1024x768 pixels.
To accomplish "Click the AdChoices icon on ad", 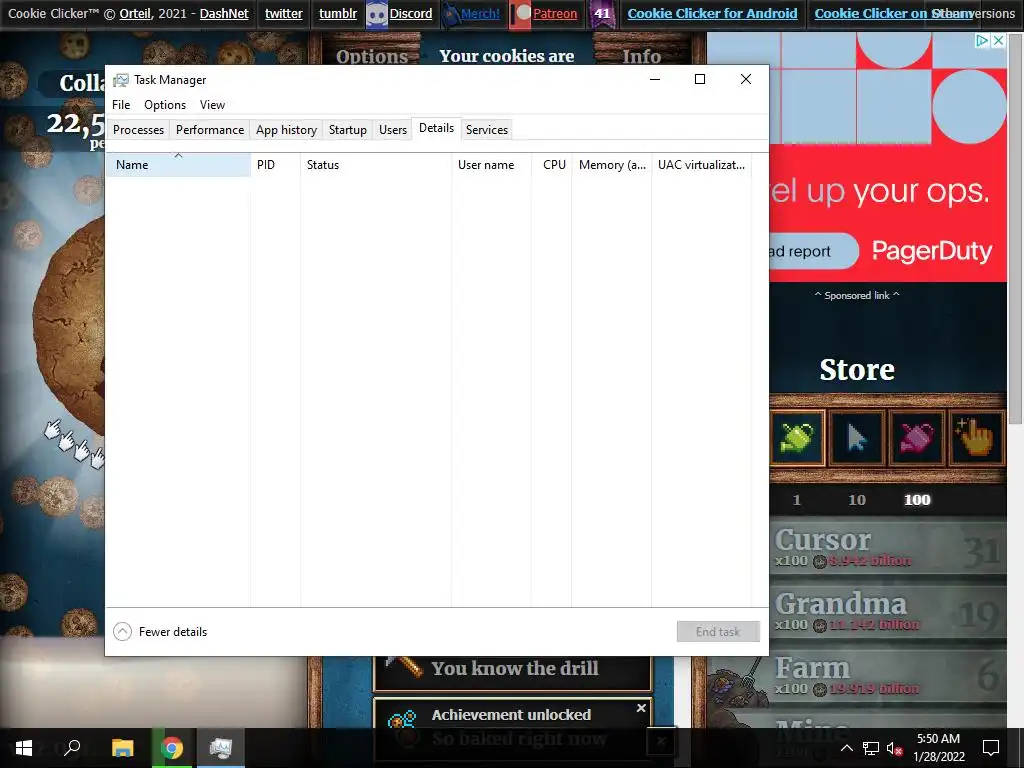I will point(982,40).
